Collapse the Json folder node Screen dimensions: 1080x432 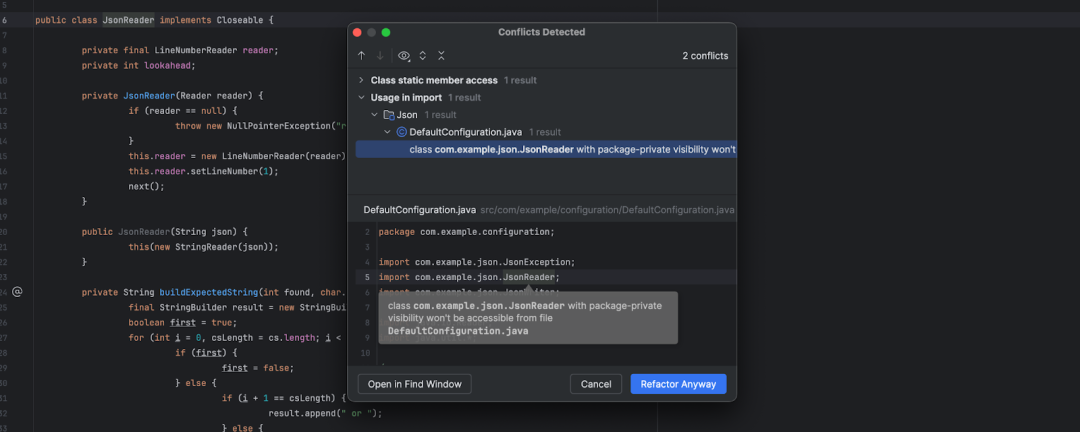click(375, 115)
